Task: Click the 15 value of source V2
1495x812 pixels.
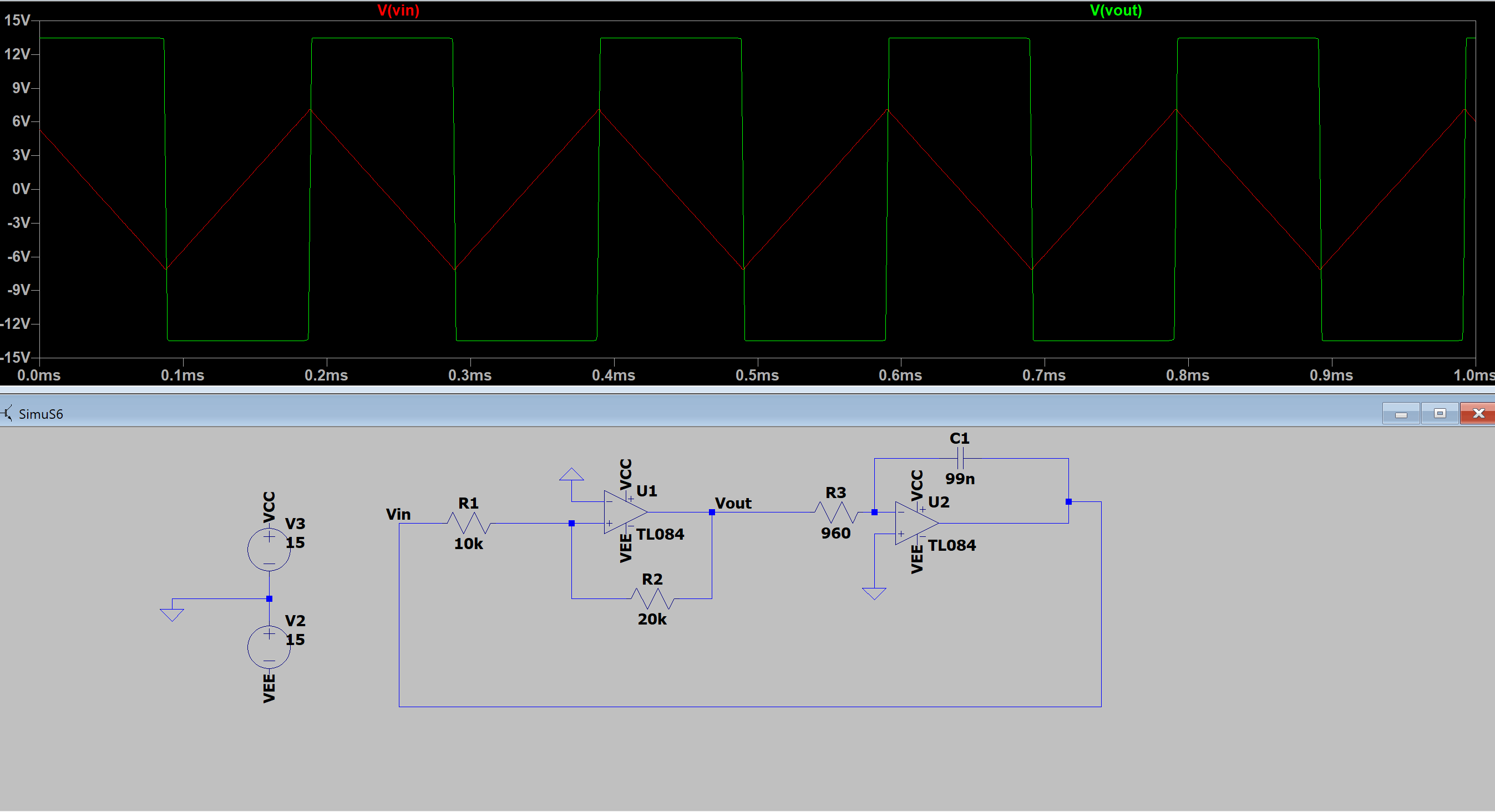Action: tap(295, 640)
